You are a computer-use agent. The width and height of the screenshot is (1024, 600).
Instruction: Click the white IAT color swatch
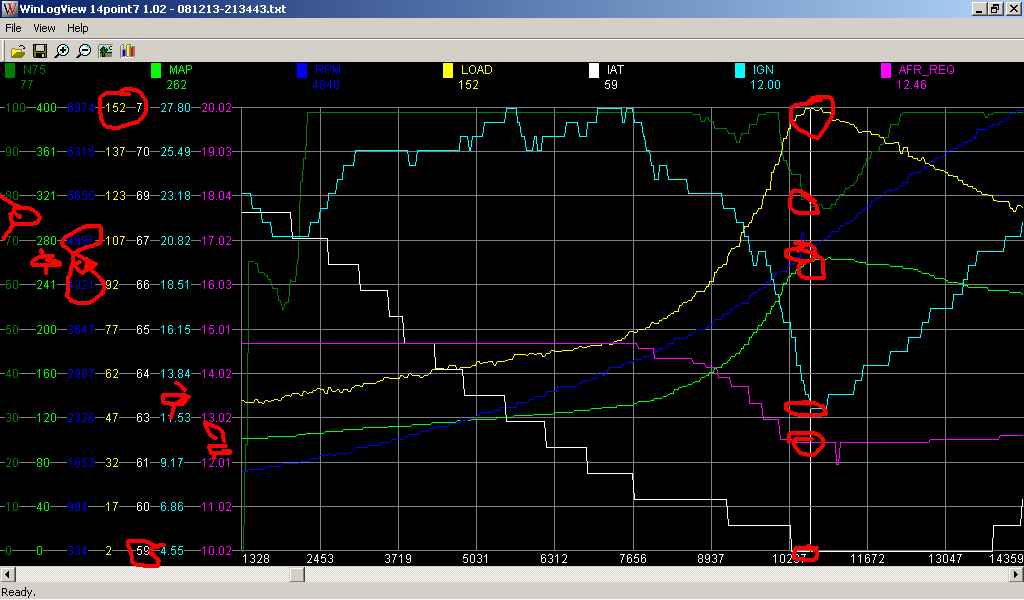coord(594,71)
